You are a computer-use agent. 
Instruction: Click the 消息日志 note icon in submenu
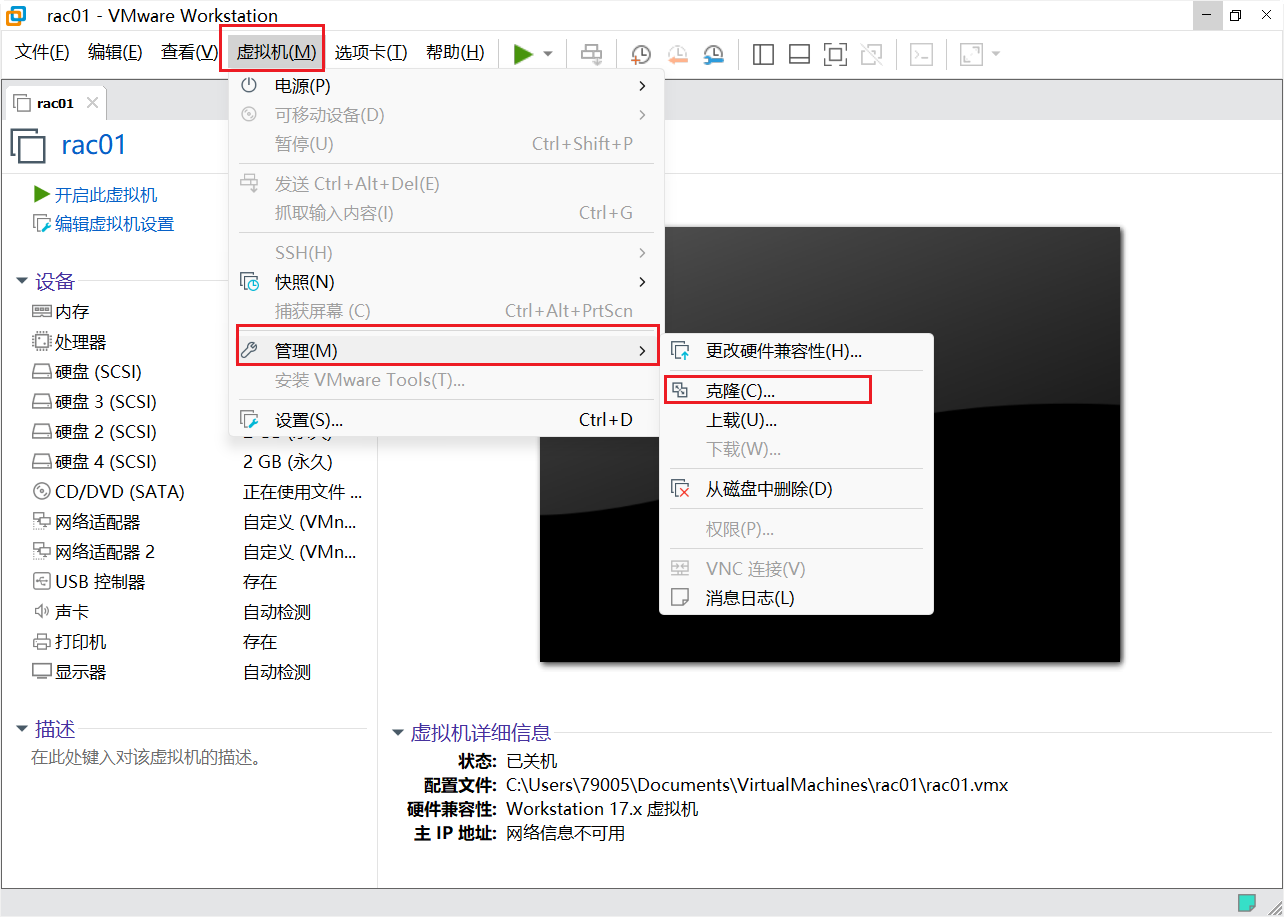tap(680, 598)
